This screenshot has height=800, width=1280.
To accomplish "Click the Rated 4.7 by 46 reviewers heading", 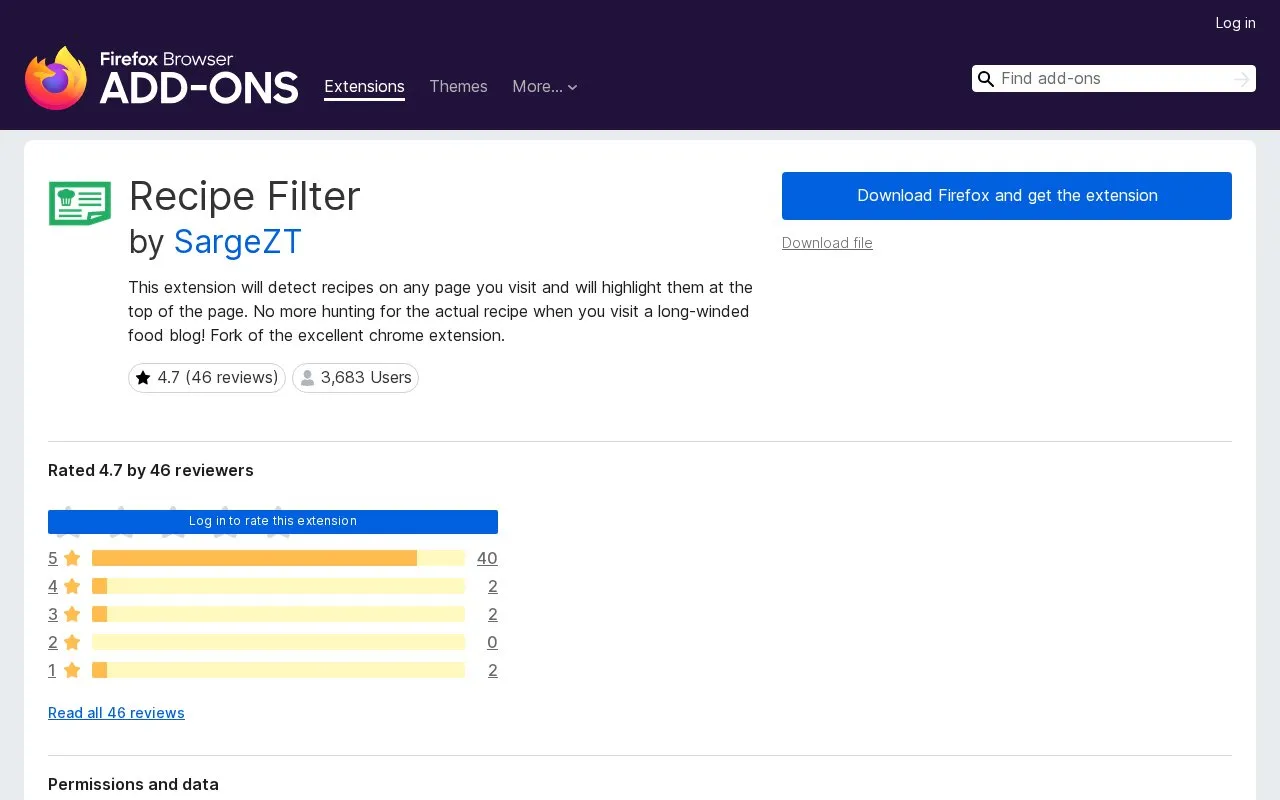I will tap(151, 470).
